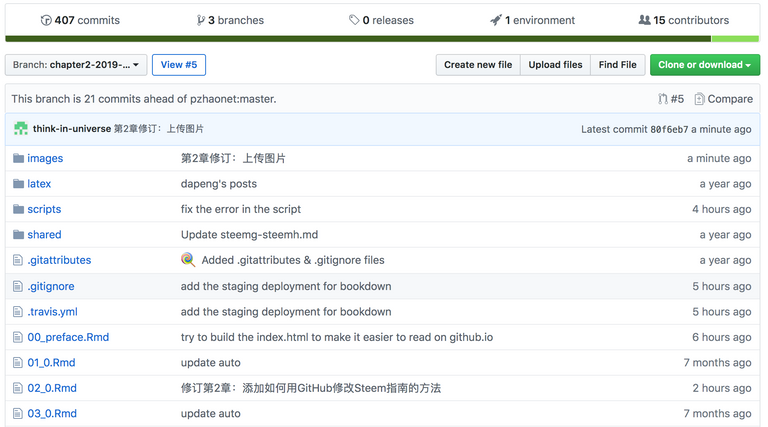Viewport: 768px width, 427px height.
Task: Open the latex folder
Action: coord(39,184)
